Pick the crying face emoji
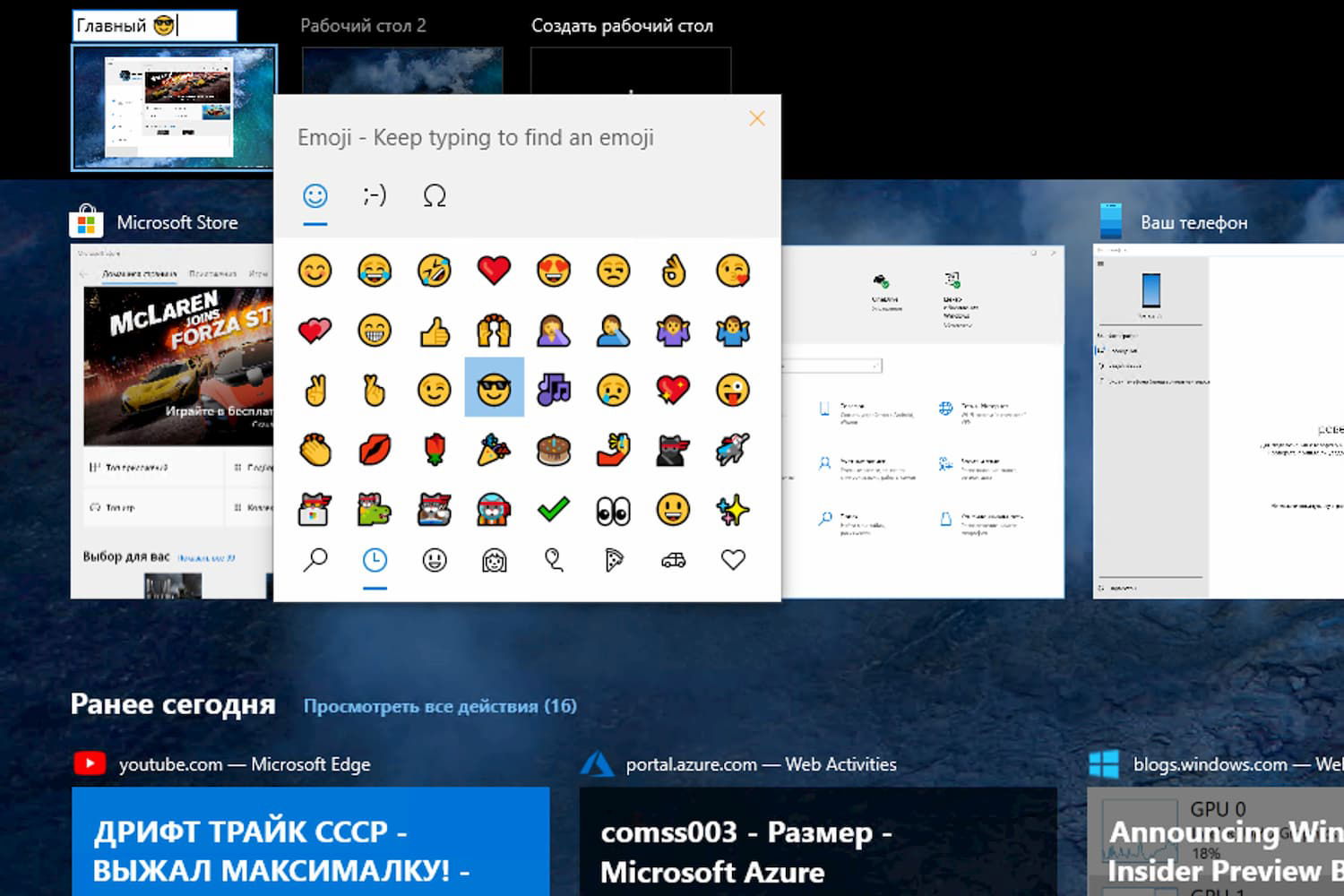Image resolution: width=1344 pixels, height=896 pixels. [x=614, y=390]
